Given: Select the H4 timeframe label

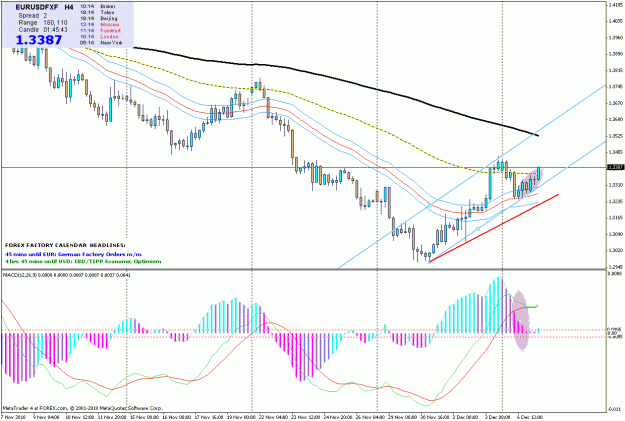Looking at the screenshot, I should pos(69,7).
